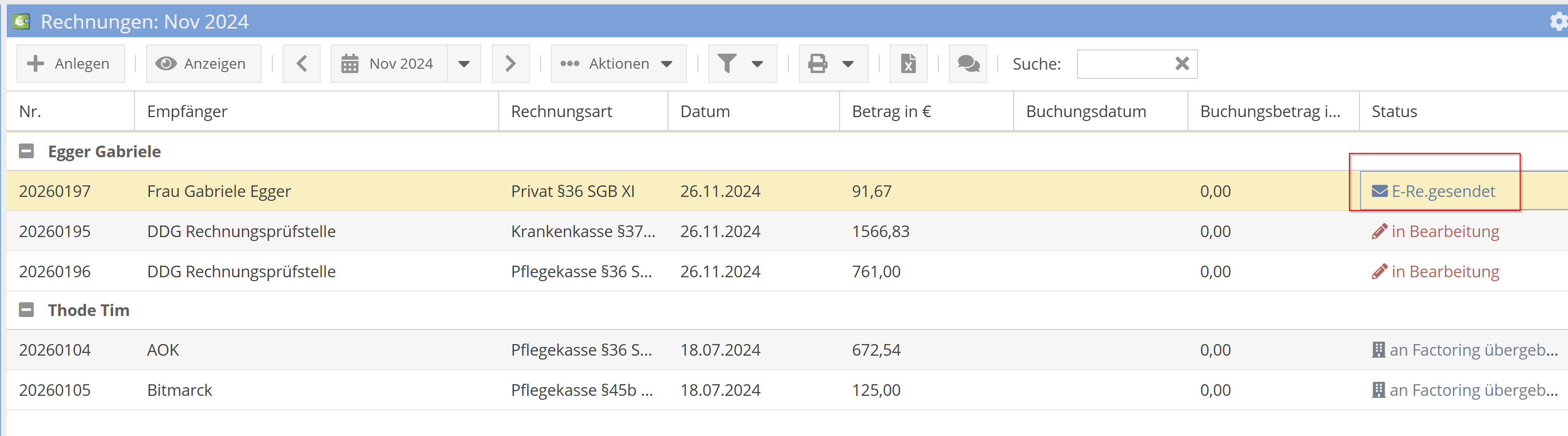
Task: Clear the search field with X
Action: coord(1182,64)
